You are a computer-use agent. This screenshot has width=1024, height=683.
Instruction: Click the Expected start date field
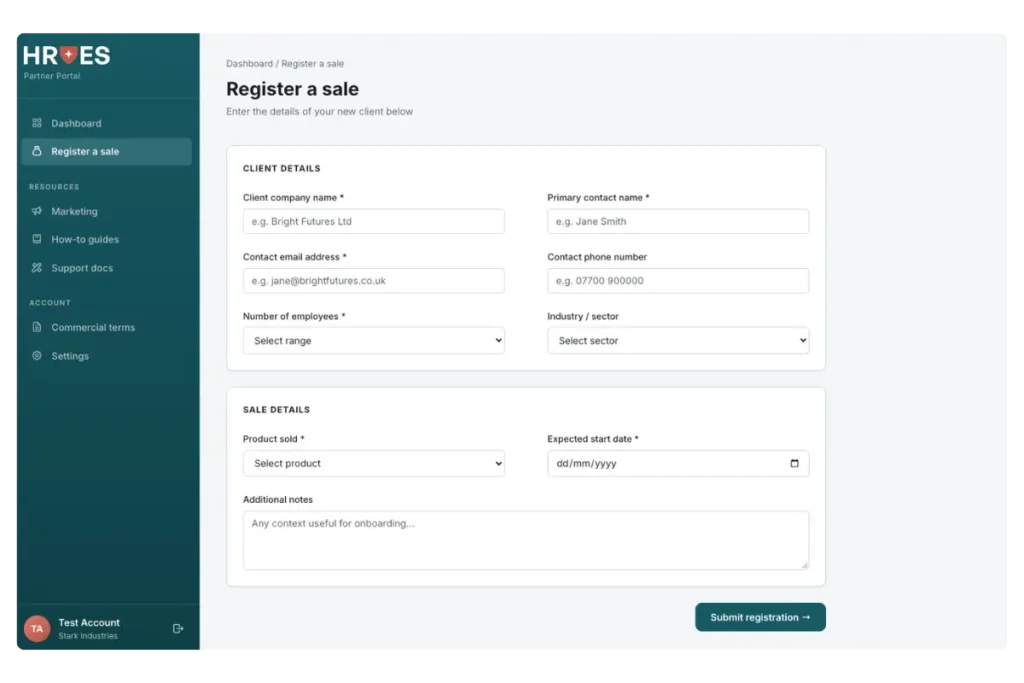click(678, 464)
